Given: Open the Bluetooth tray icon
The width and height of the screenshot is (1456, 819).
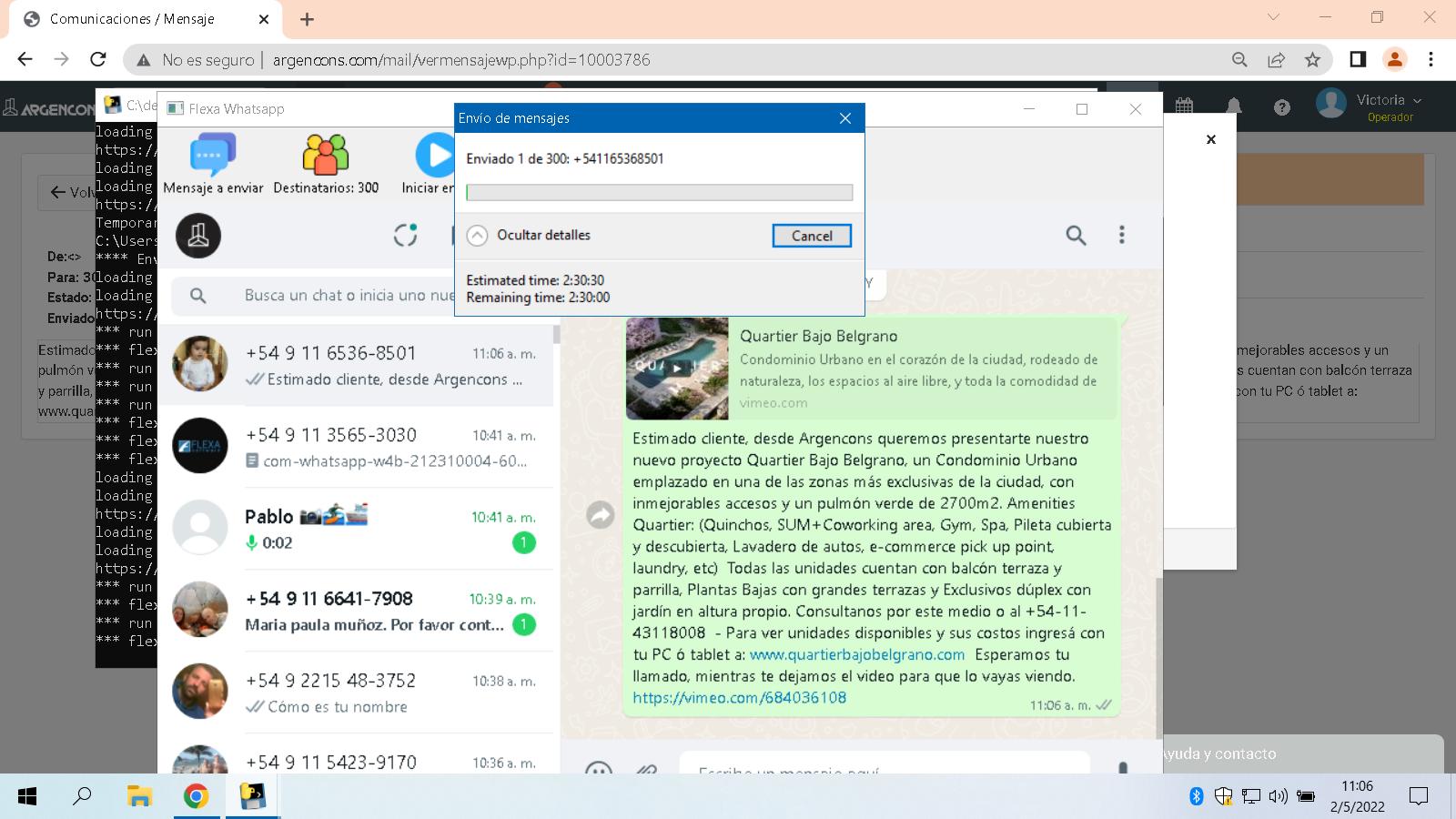Looking at the screenshot, I should [1197, 797].
